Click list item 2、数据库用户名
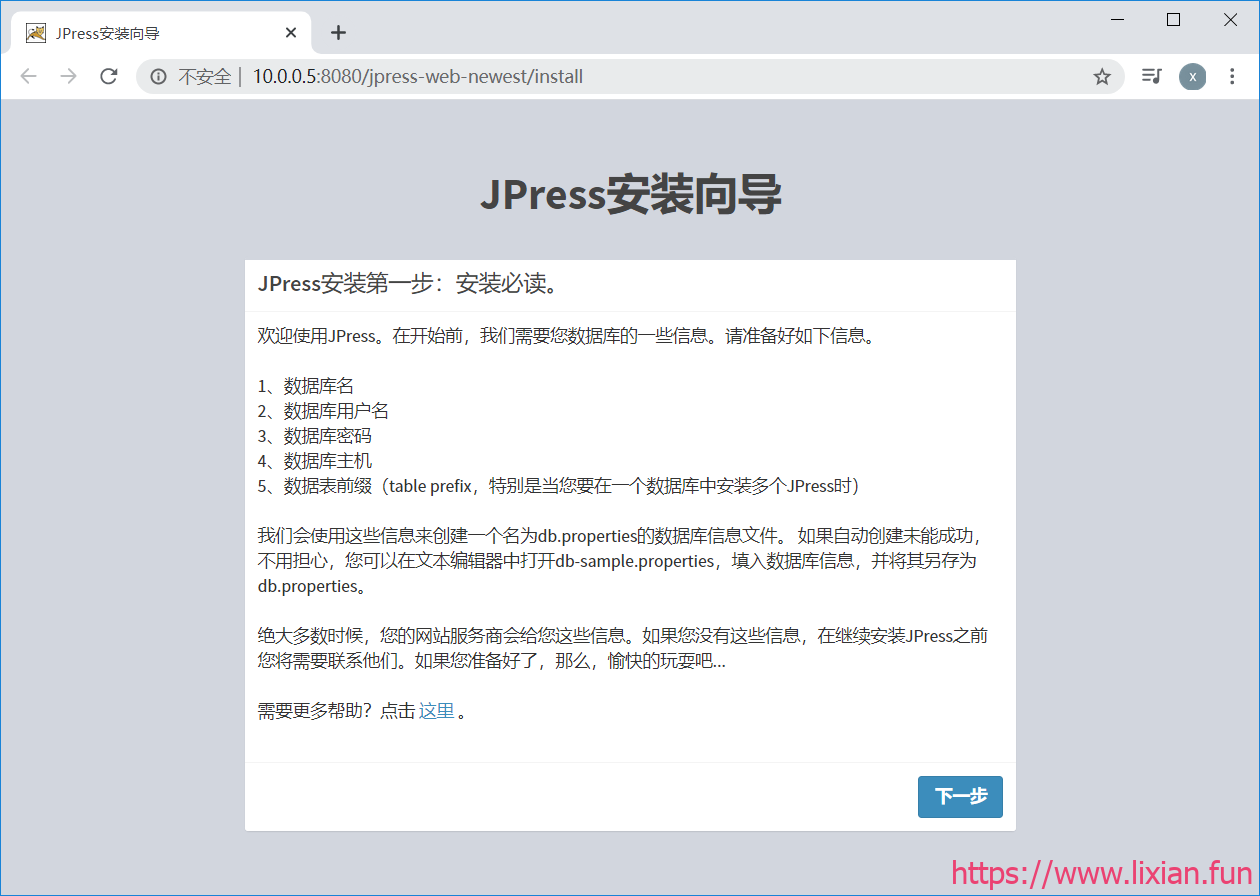1260x896 pixels. (x=323, y=411)
